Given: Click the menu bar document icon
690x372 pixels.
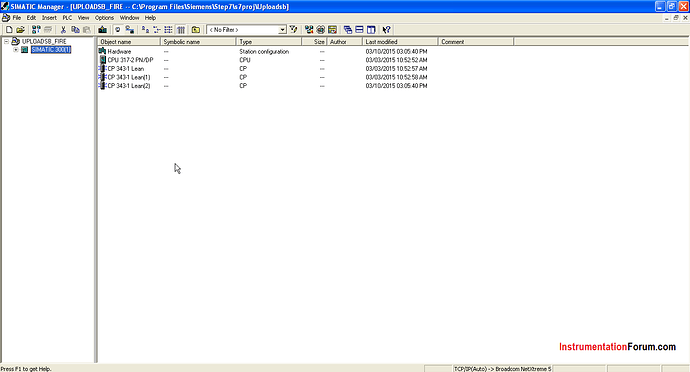Looking at the screenshot, I should pyautogui.click(x=6, y=18).
